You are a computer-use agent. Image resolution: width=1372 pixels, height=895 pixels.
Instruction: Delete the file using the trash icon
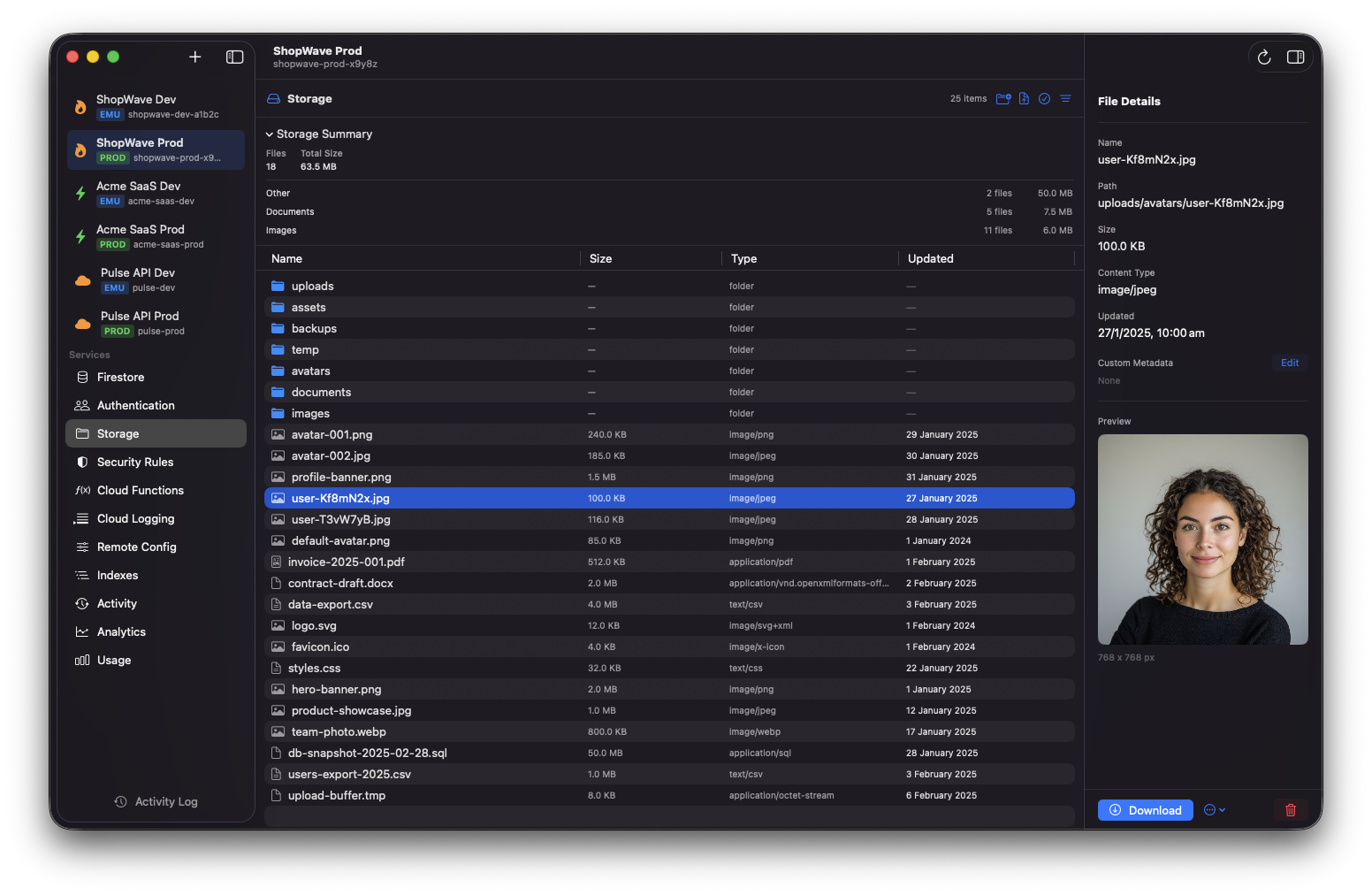click(1290, 809)
